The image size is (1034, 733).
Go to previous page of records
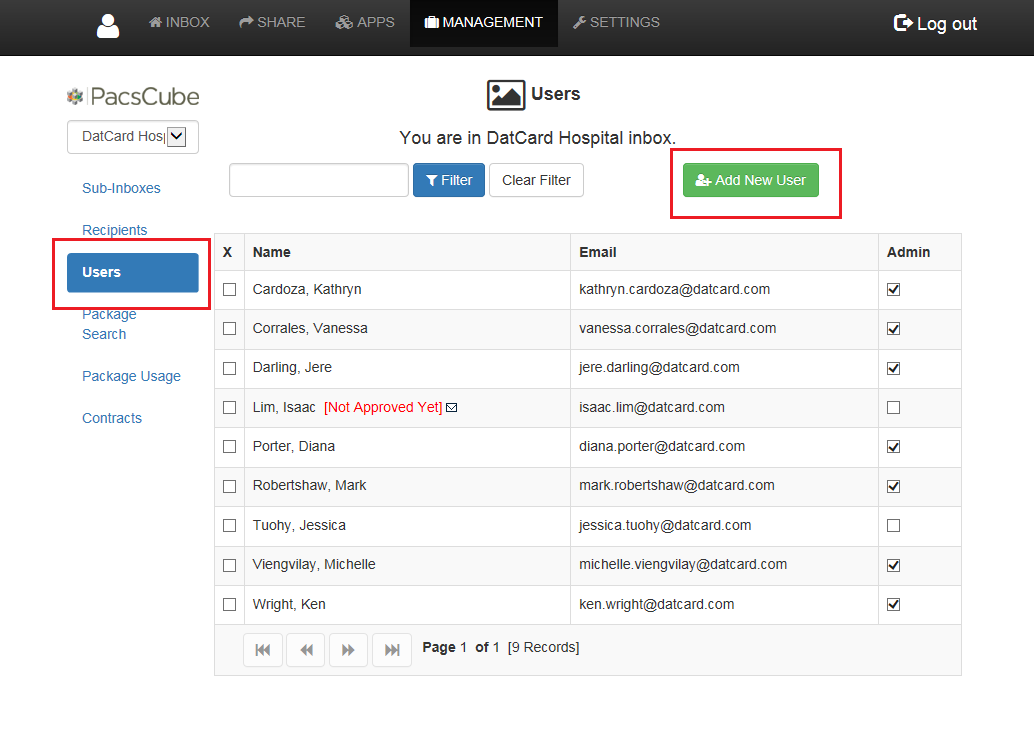[x=306, y=650]
